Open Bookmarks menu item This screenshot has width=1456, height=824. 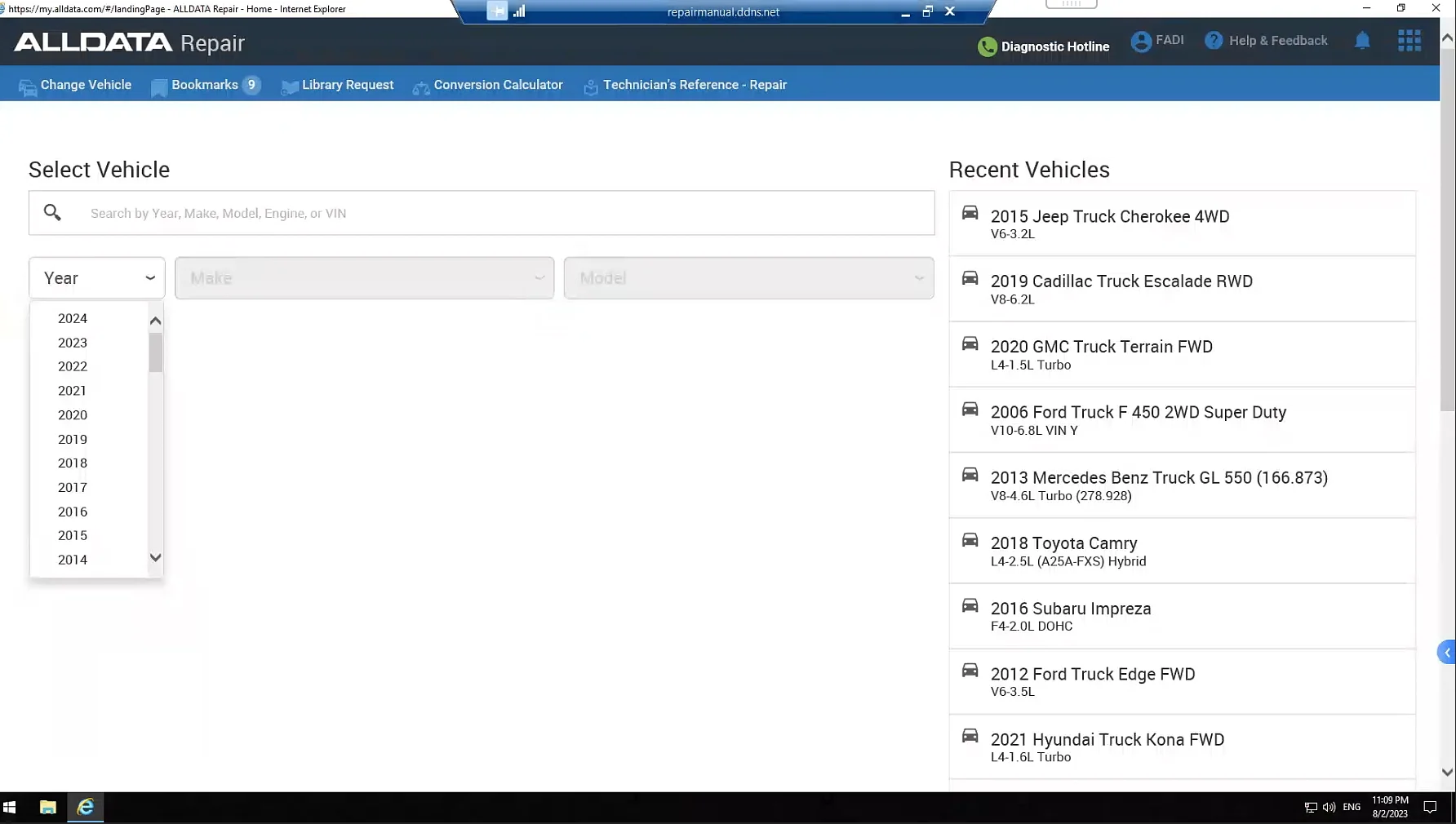click(x=205, y=85)
